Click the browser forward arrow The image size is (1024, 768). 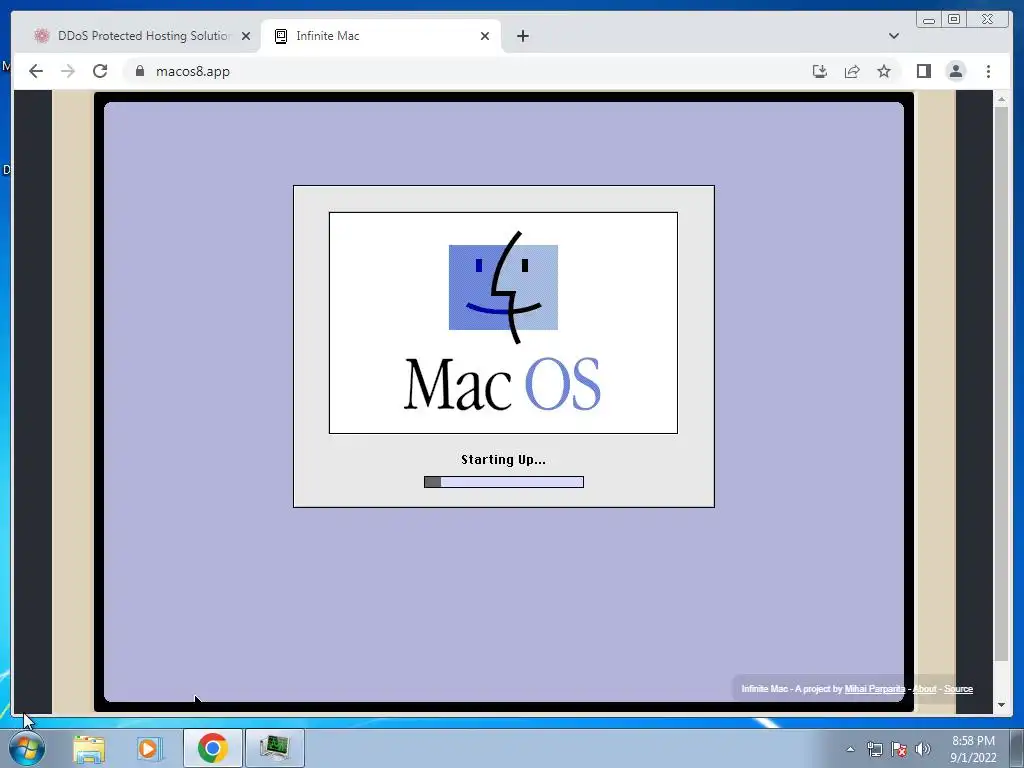coord(68,71)
